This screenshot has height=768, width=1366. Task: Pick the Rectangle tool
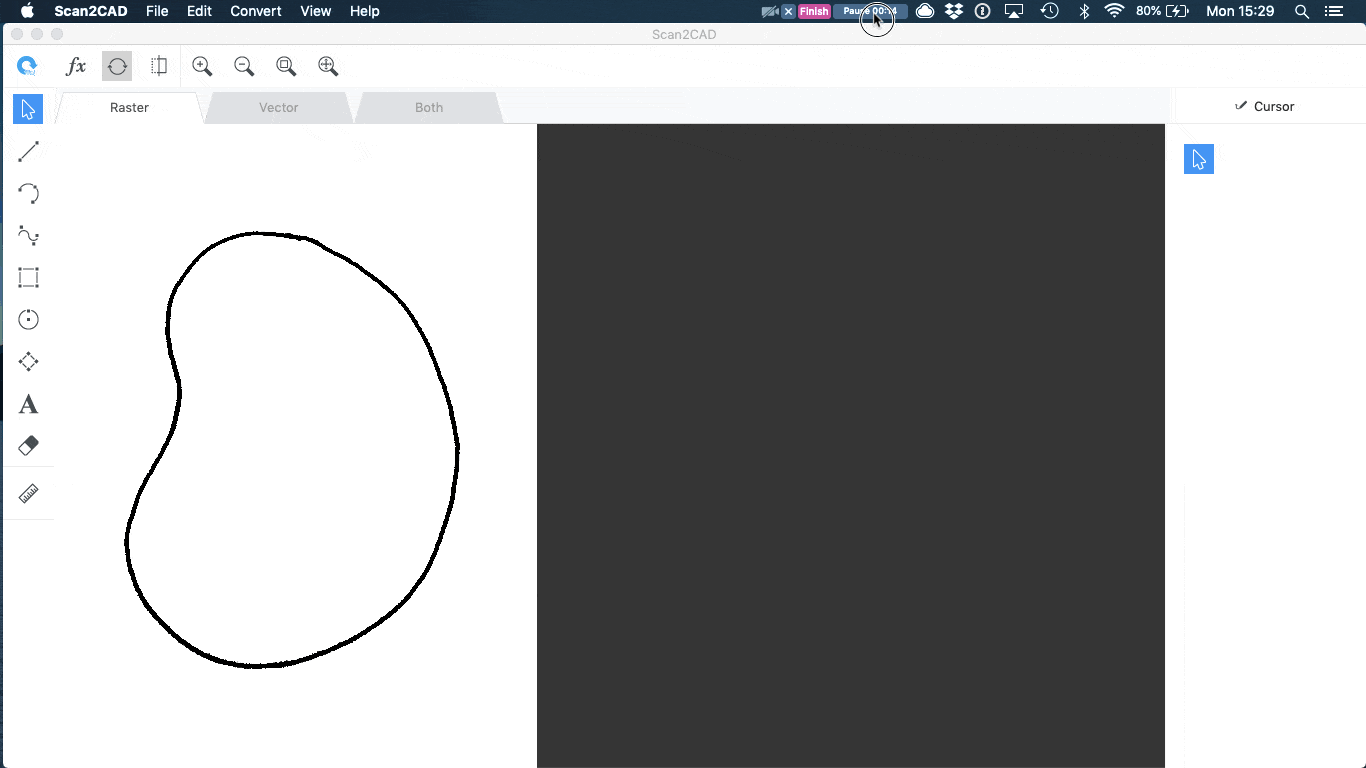click(x=28, y=278)
